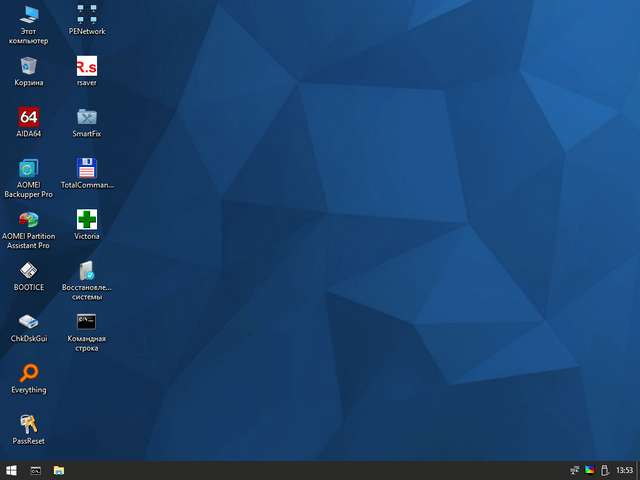The width and height of the screenshot is (640, 480).
Task: Open AIDA64 system diagnostics
Action: 29,122
